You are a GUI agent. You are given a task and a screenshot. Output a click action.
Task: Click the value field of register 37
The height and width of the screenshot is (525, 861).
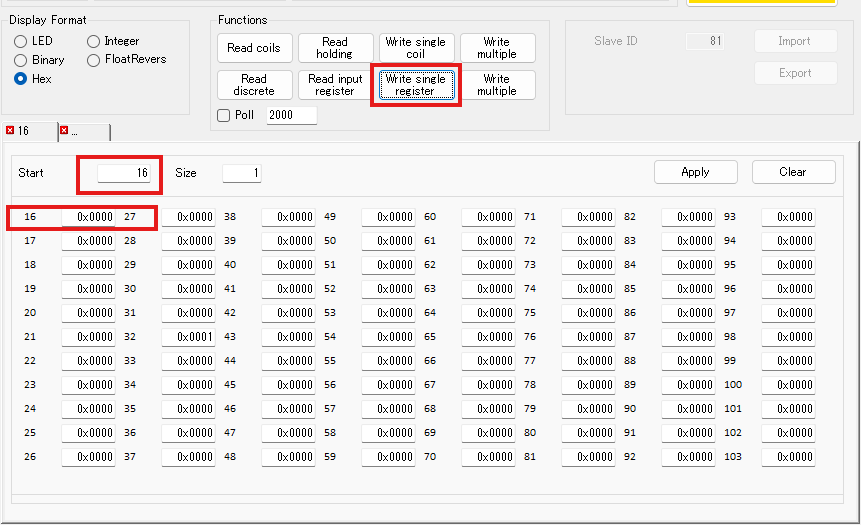[x=188, y=457]
